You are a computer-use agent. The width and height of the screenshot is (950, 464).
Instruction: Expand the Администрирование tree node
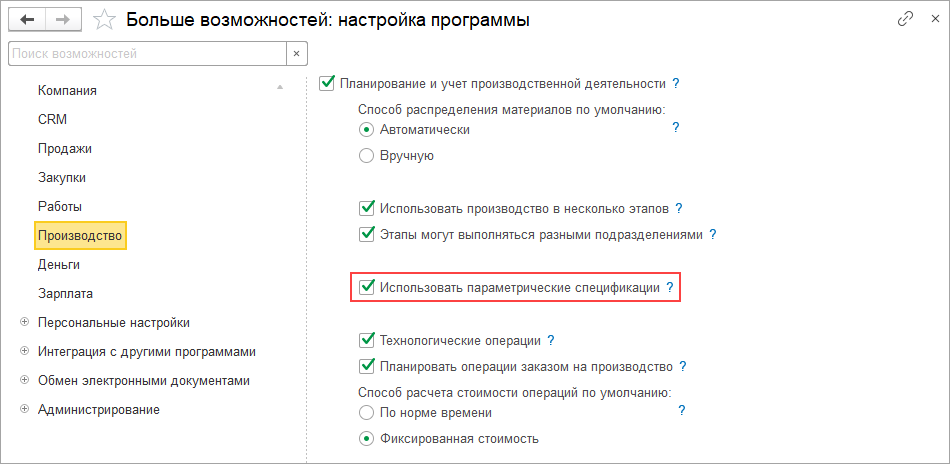pos(24,409)
